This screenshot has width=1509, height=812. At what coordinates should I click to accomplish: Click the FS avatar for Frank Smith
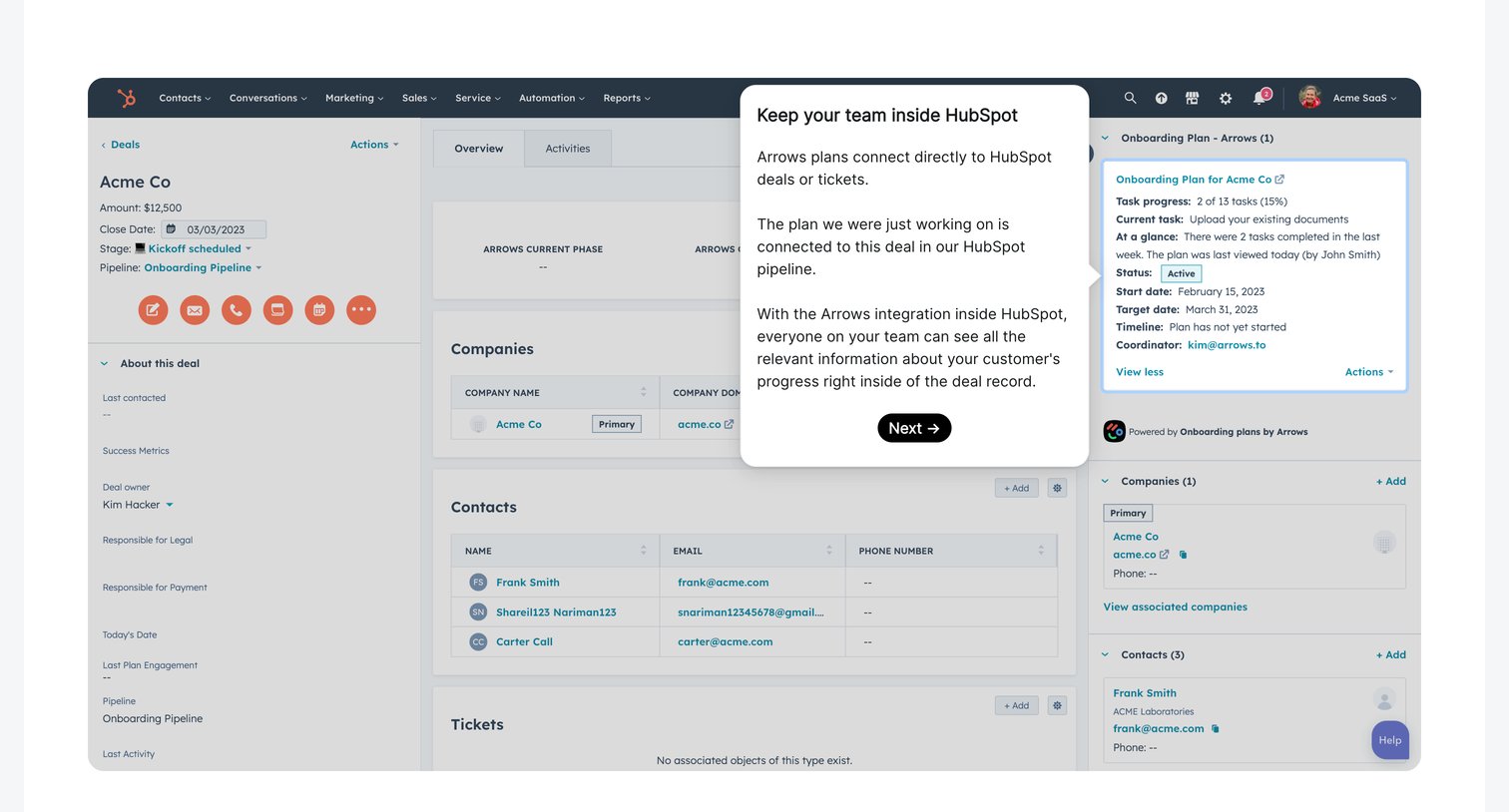(x=478, y=583)
